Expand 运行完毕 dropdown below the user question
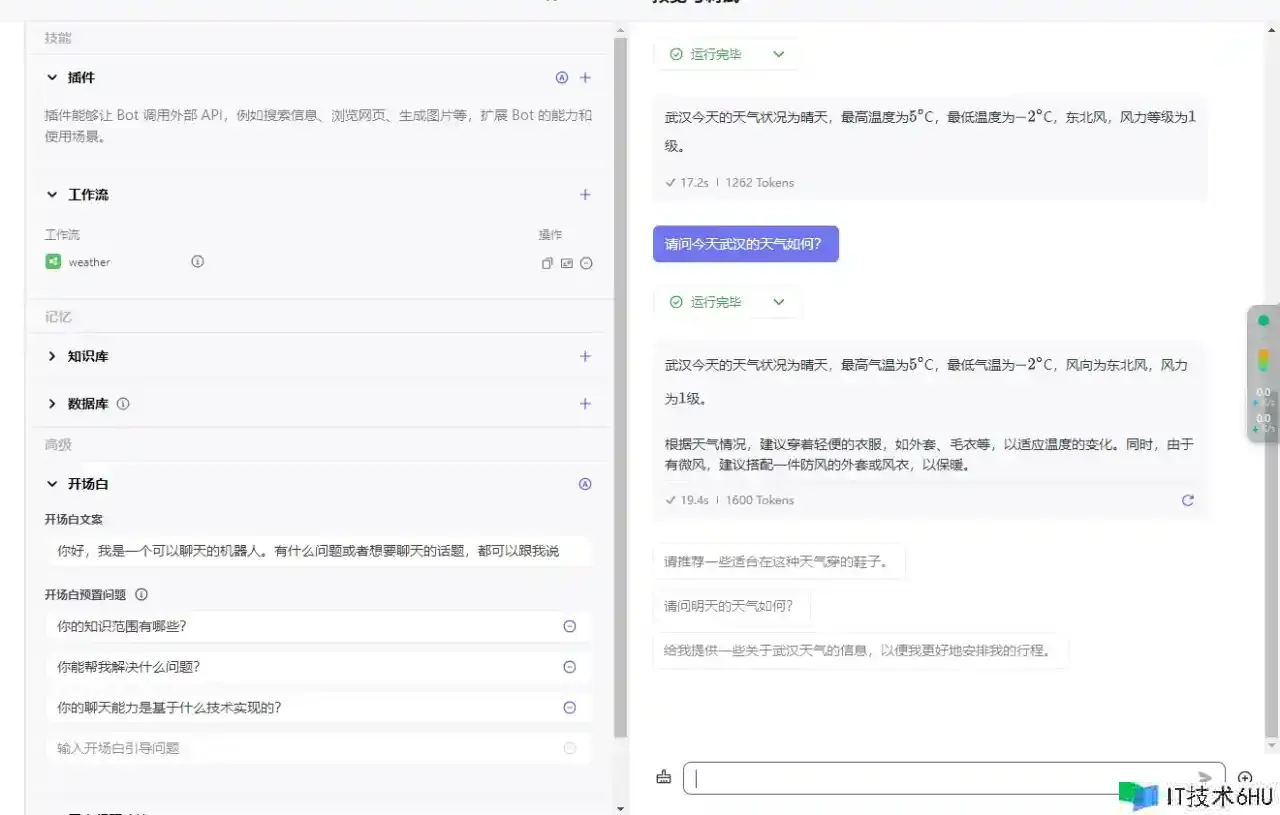Screen dimensions: 1280x815 778,302
